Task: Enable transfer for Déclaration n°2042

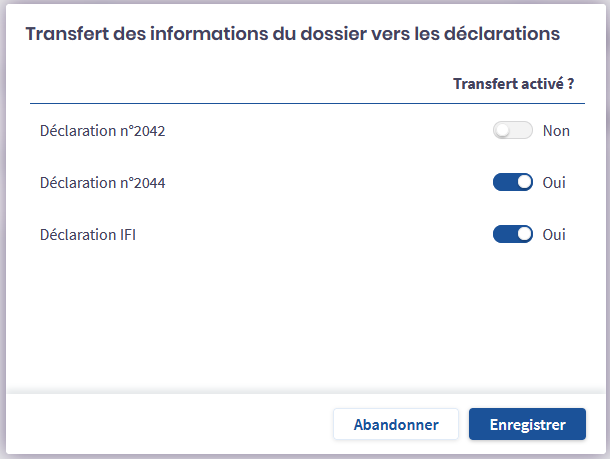Action: 512,131
